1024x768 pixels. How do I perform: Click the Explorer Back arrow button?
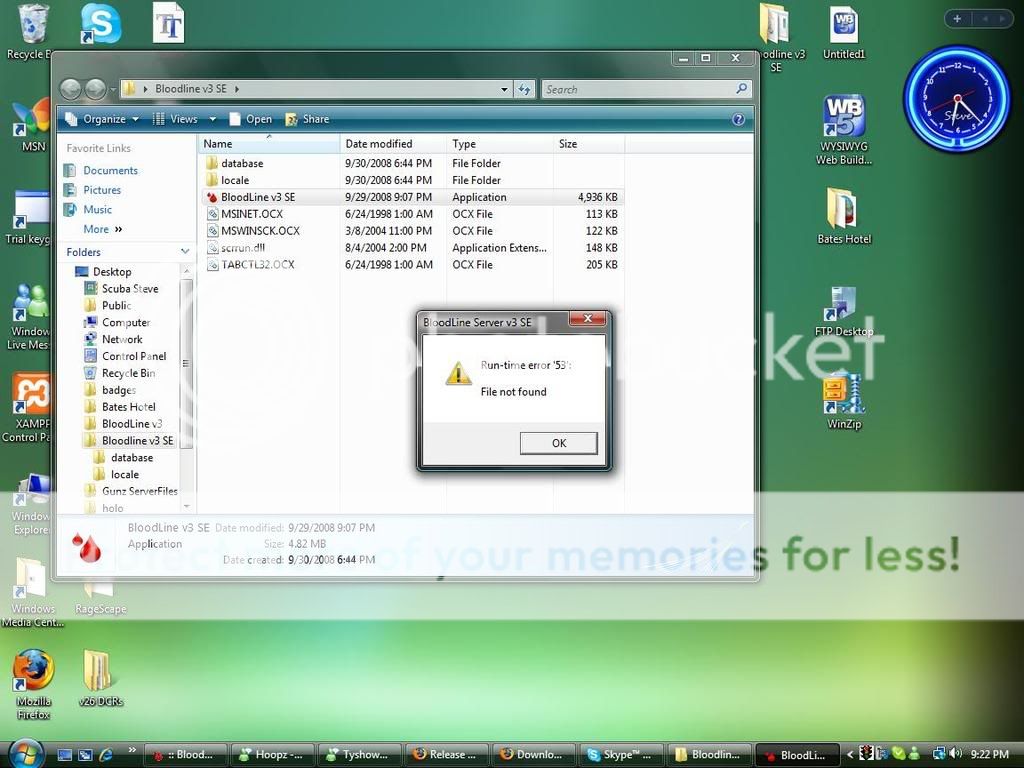(x=71, y=89)
